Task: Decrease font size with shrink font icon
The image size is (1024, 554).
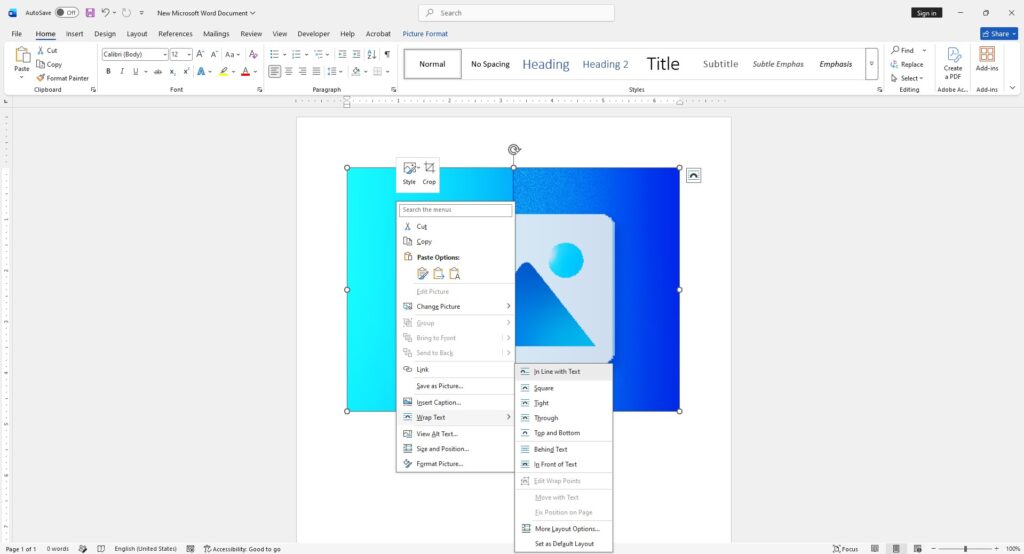Action: coord(214,54)
